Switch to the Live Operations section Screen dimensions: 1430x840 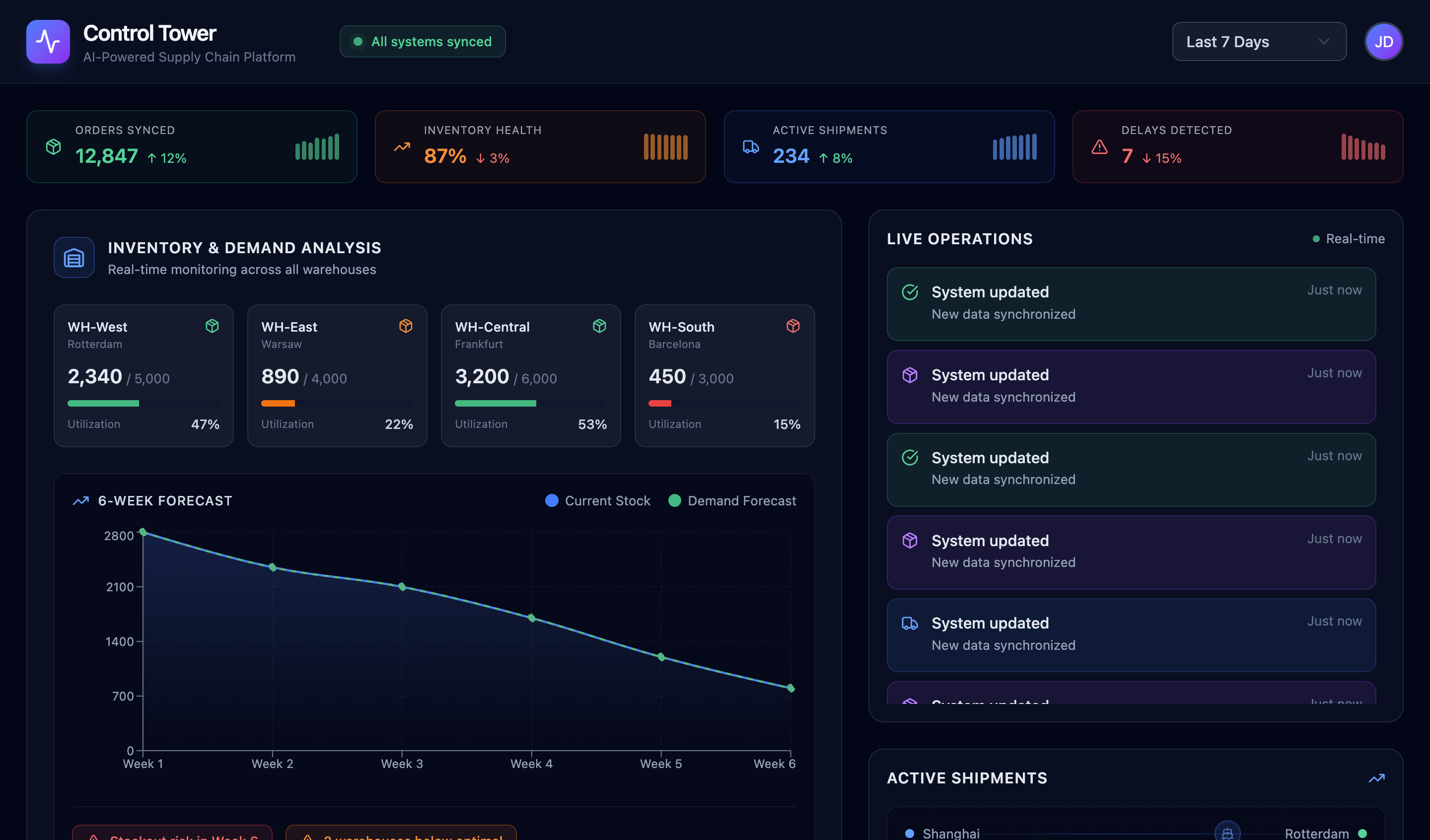(959, 238)
